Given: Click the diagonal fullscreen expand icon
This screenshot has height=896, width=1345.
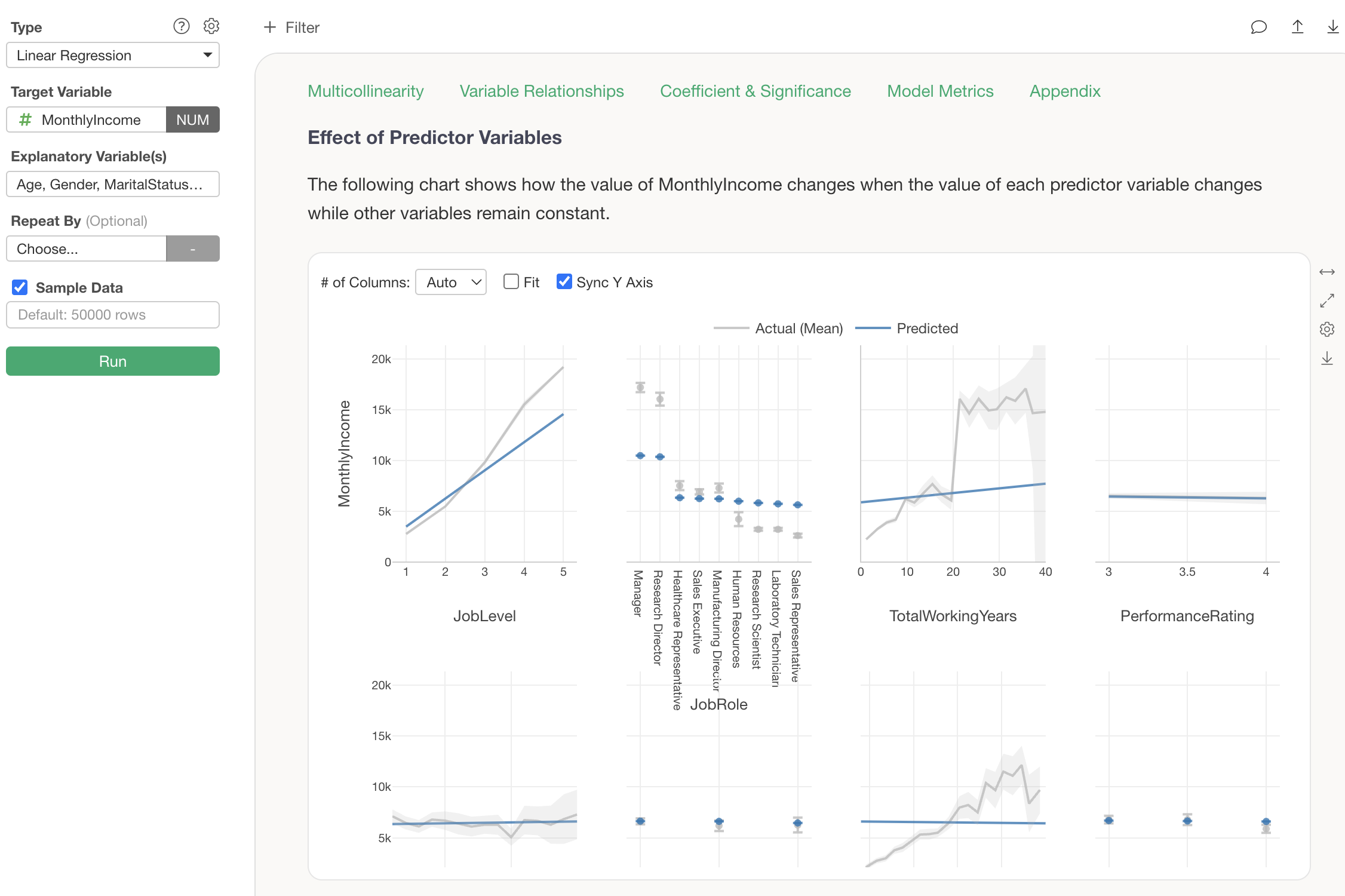Looking at the screenshot, I should tap(1326, 300).
